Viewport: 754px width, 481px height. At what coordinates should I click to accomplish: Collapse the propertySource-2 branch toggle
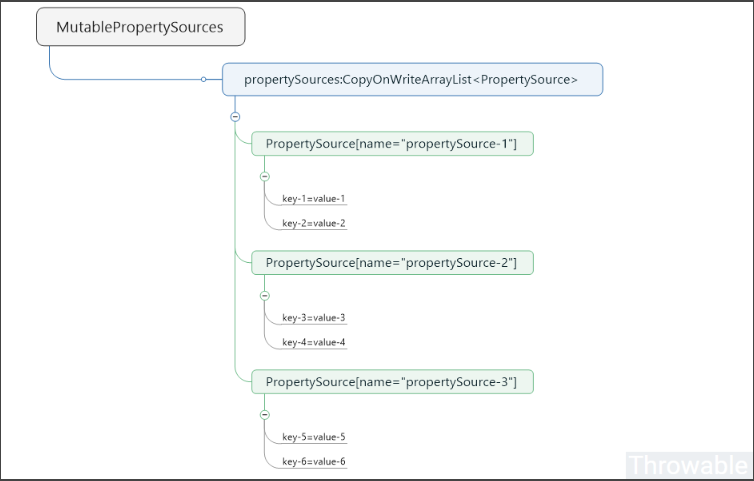pyautogui.click(x=264, y=295)
